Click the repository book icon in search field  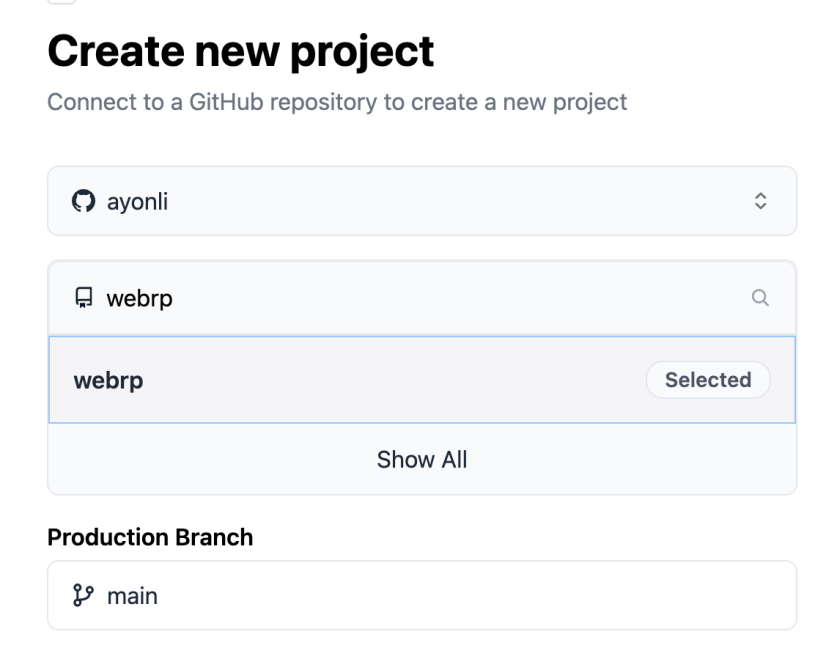click(83, 297)
